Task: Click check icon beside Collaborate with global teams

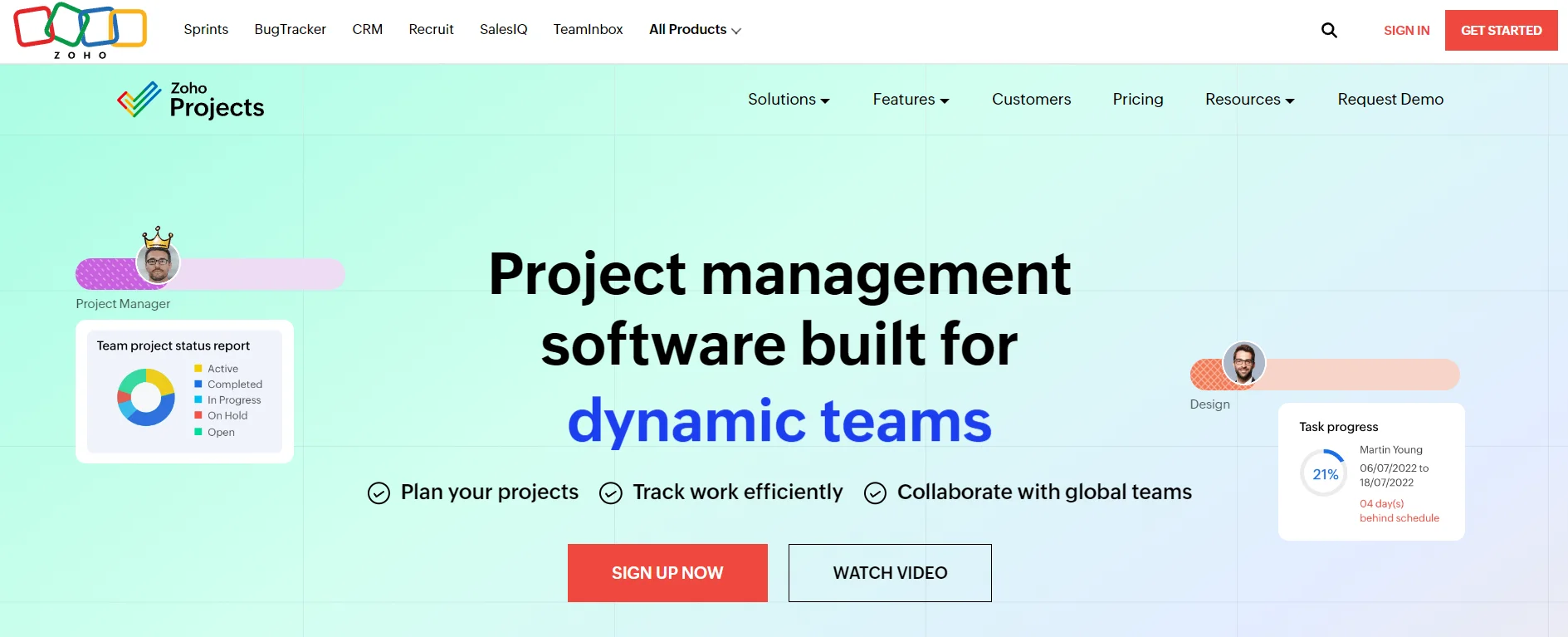Action: click(875, 493)
